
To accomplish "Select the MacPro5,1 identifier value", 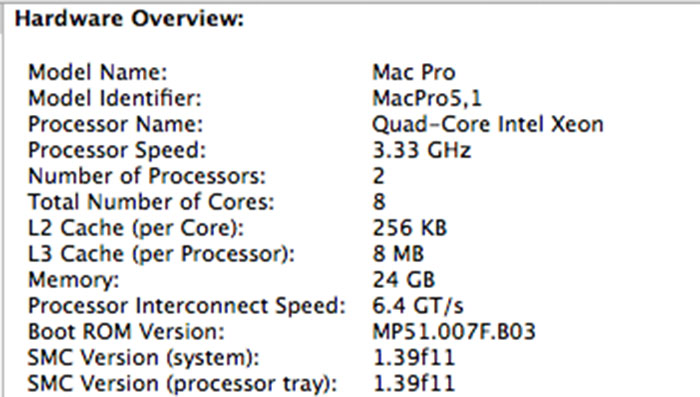I will (427, 98).
